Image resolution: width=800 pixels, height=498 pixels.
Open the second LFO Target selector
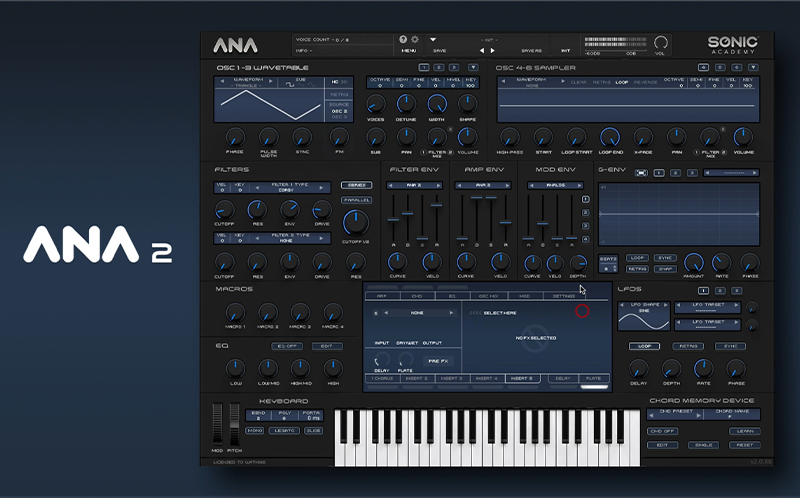[x=708, y=325]
